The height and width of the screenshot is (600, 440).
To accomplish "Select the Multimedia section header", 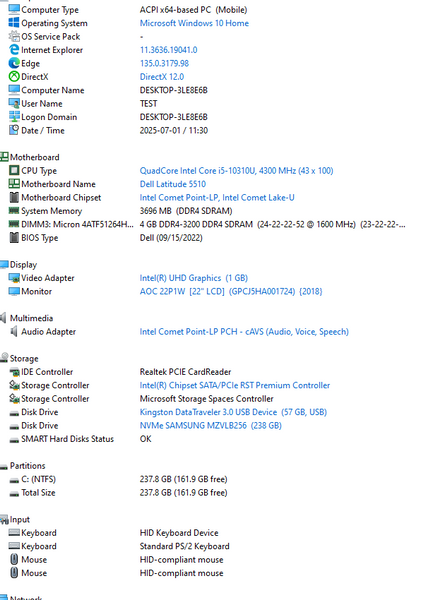I will point(31,318).
